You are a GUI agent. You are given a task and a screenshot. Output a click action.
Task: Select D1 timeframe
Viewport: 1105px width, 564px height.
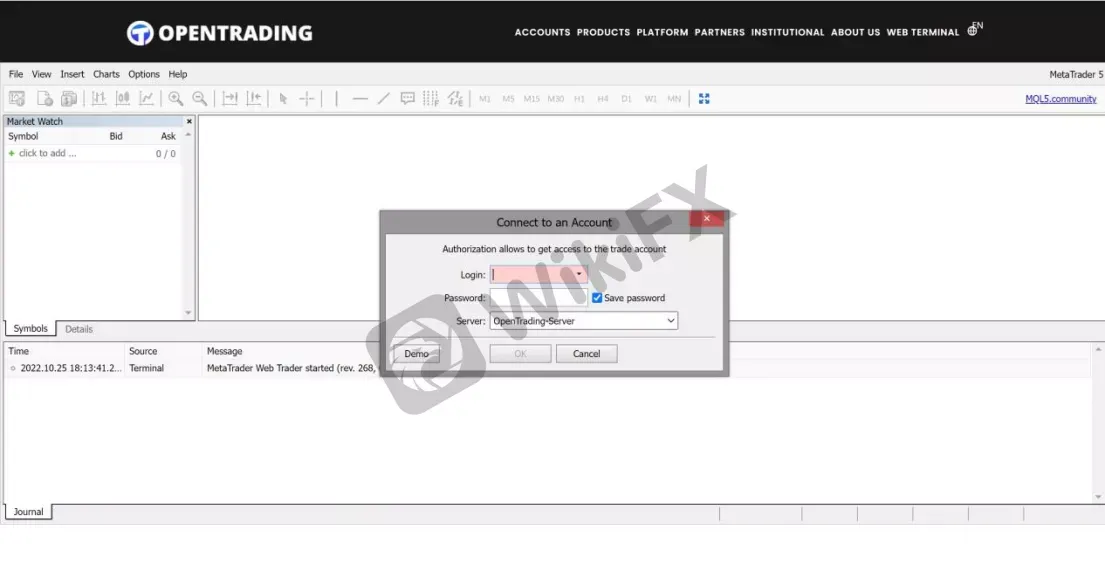[626, 99]
